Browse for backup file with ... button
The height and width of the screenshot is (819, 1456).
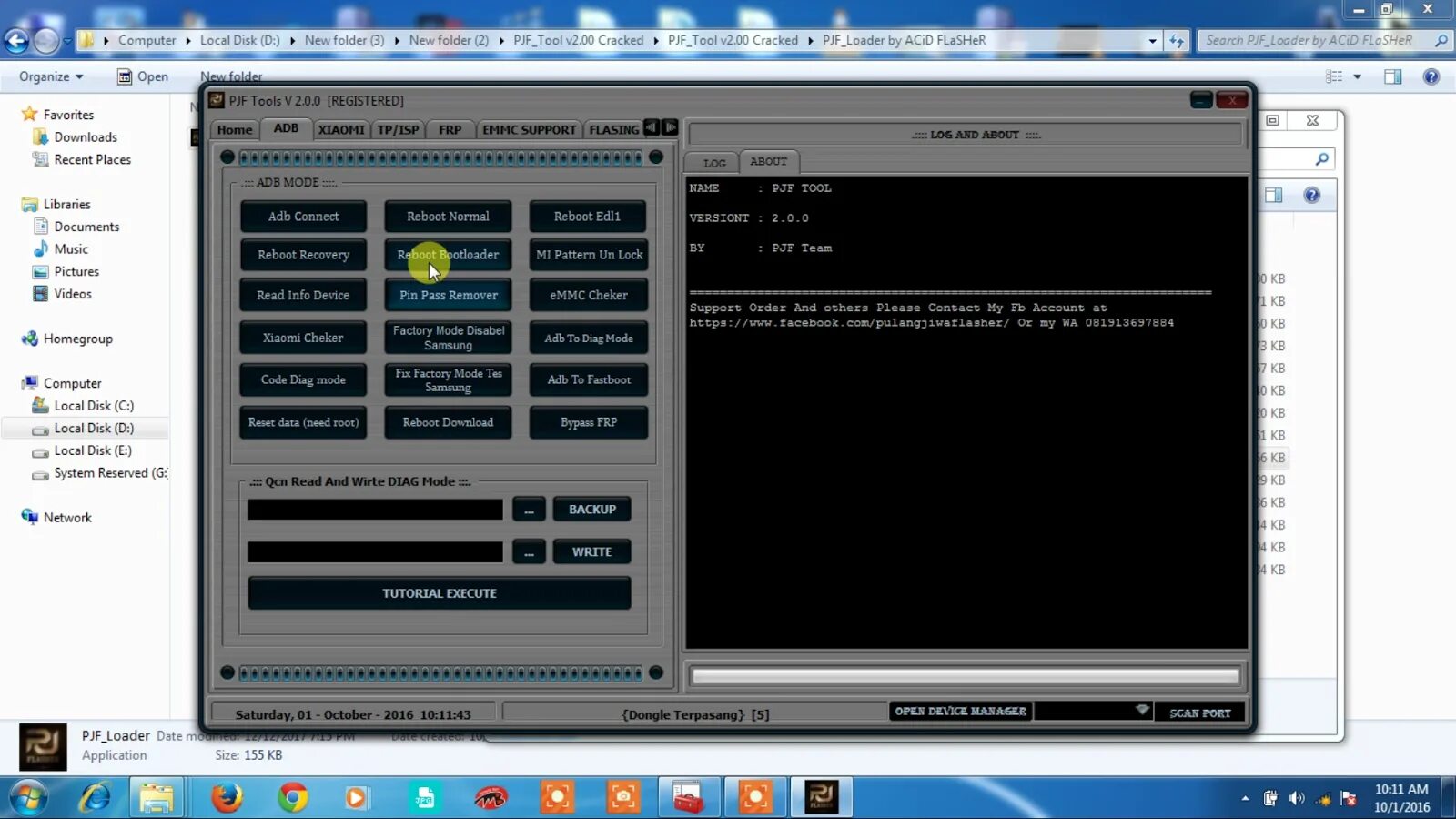pyautogui.click(x=529, y=510)
